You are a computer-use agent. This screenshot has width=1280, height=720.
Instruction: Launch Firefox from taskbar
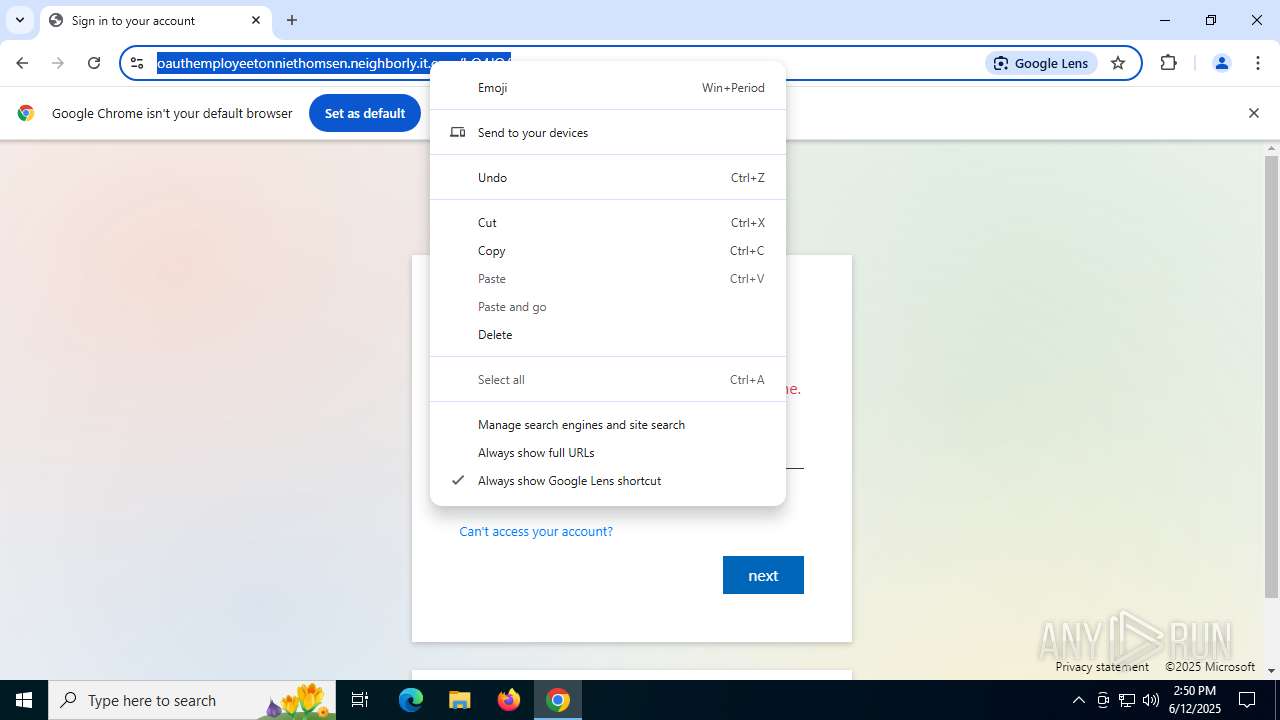509,700
